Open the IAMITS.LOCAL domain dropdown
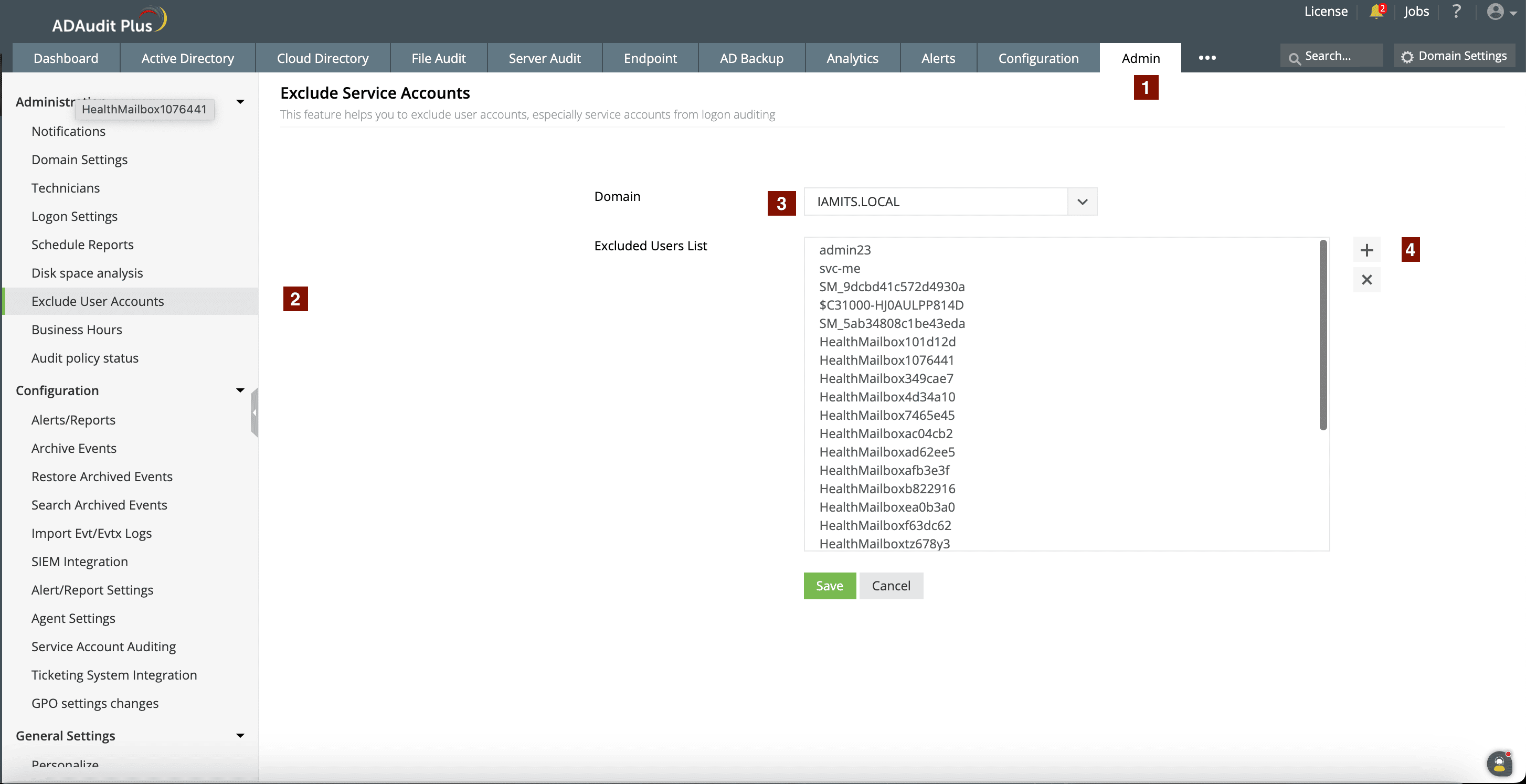Viewport: 1526px width, 784px height. [1082, 202]
